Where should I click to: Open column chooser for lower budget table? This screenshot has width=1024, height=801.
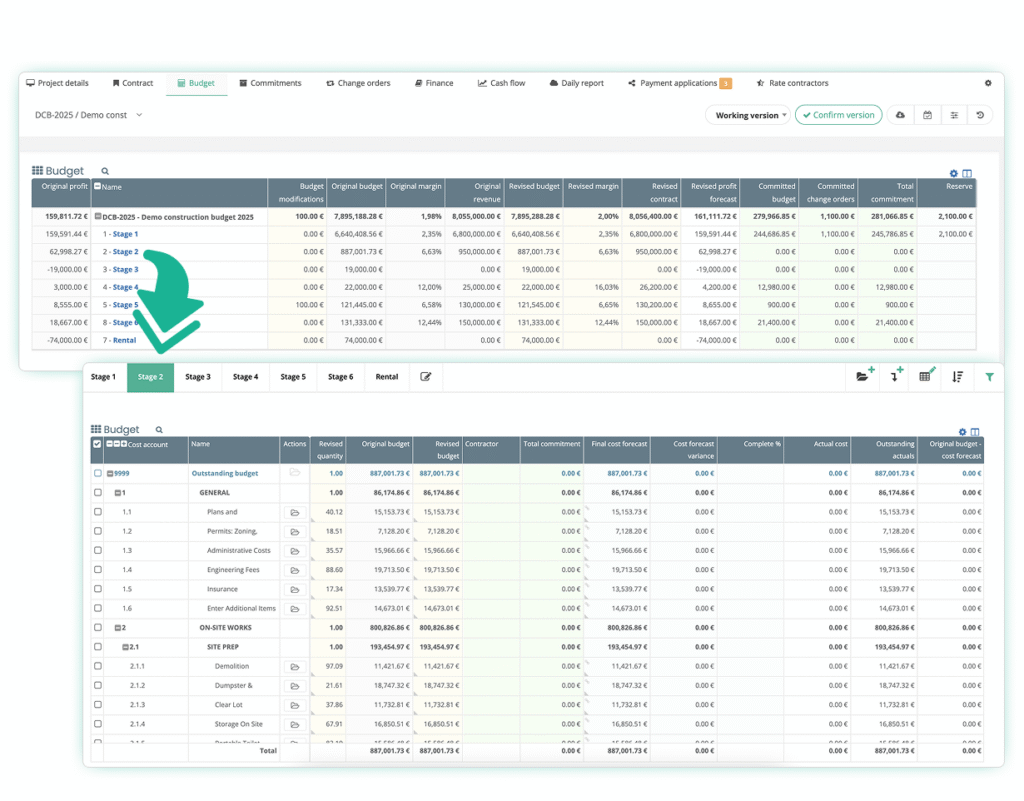tap(975, 432)
